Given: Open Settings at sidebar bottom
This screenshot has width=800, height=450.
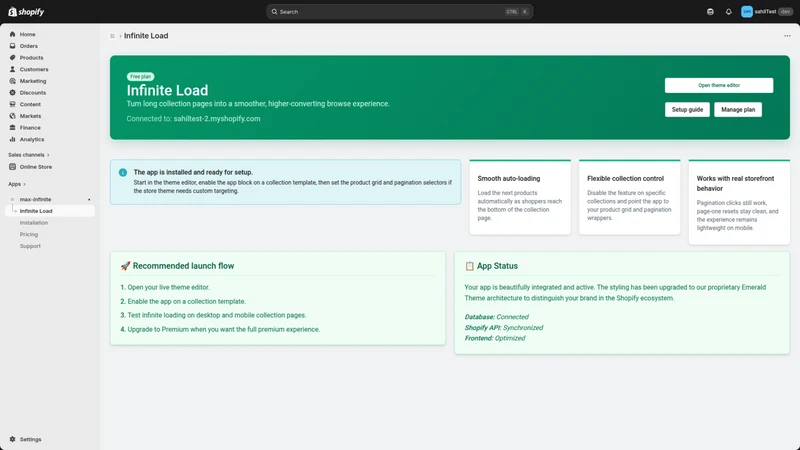Looking at the screenshot, I should (x=30, y=439).
